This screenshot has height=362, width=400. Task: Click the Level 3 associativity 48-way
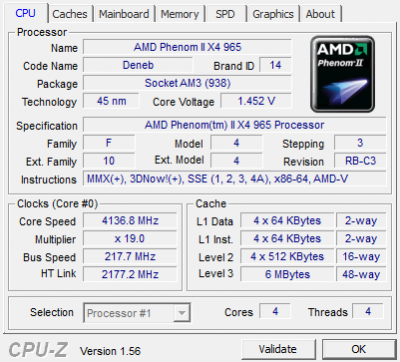tap(361, 274)
